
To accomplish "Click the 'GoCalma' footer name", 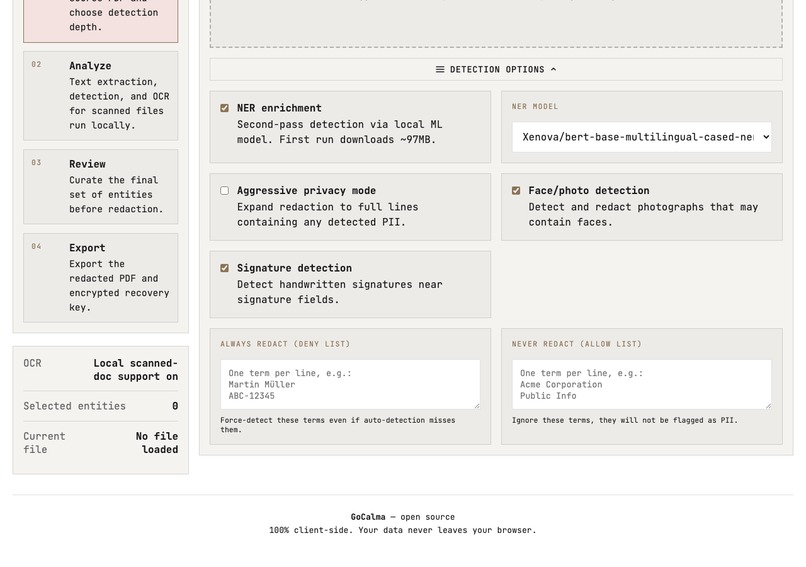I will [x=368, y=517].
